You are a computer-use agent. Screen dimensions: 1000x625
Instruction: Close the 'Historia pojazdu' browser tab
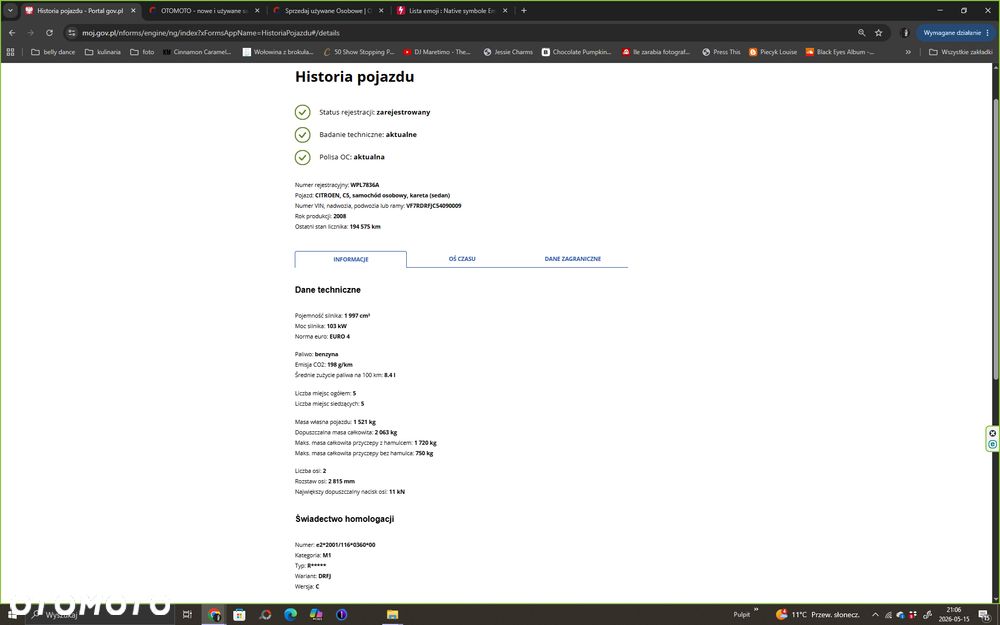point(133,10)
